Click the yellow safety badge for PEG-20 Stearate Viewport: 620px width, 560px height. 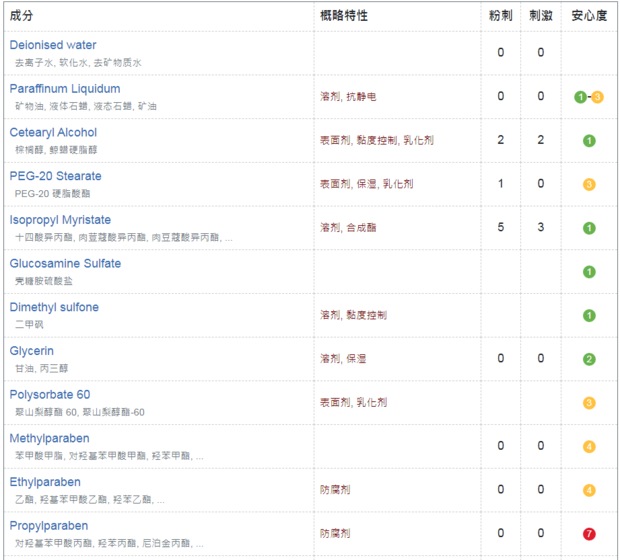589,184
